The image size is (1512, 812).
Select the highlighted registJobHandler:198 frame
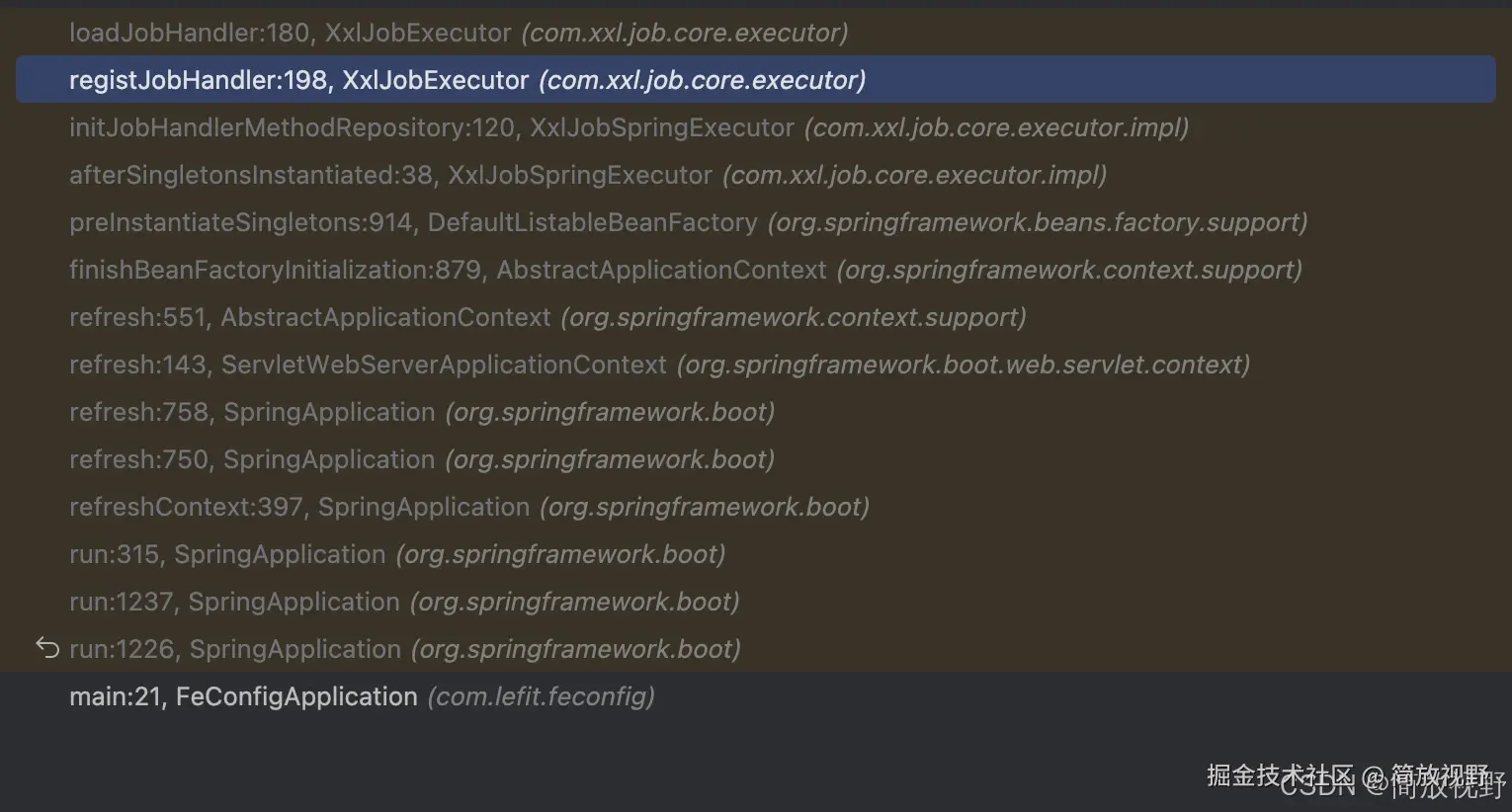[298, 80]
